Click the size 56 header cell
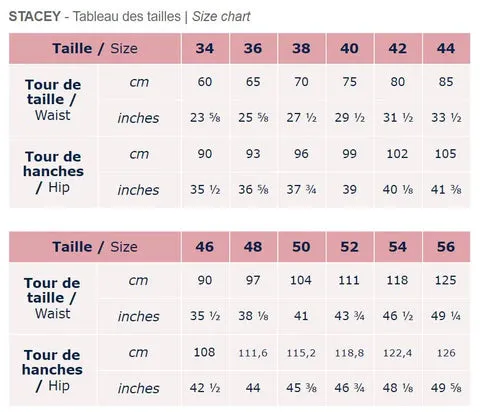This screenshot has width=480, height=412. pos(446,247)
